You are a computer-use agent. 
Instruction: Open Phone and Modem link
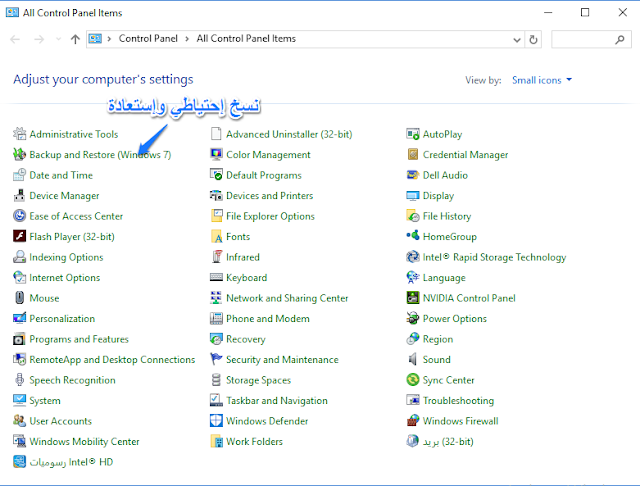coord(268,319)
